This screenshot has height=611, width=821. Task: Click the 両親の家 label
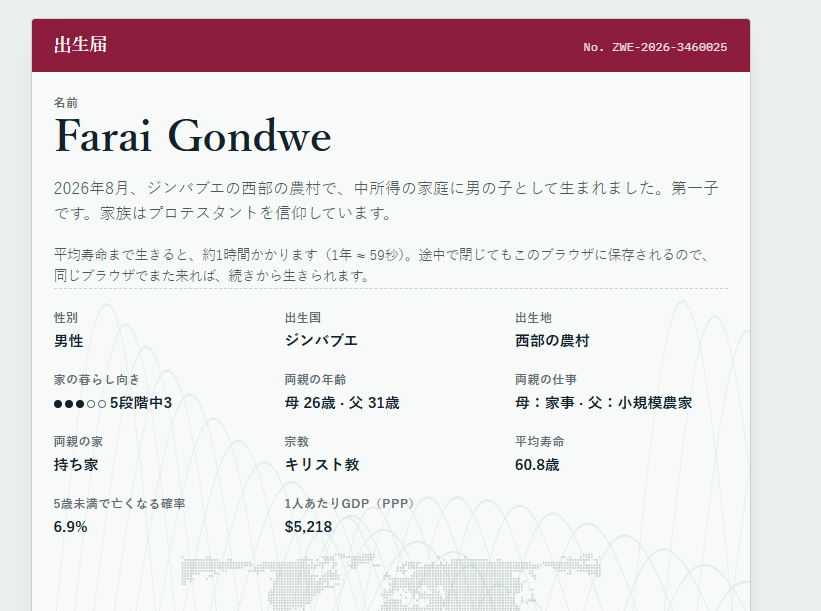click(x=79, y=441)
